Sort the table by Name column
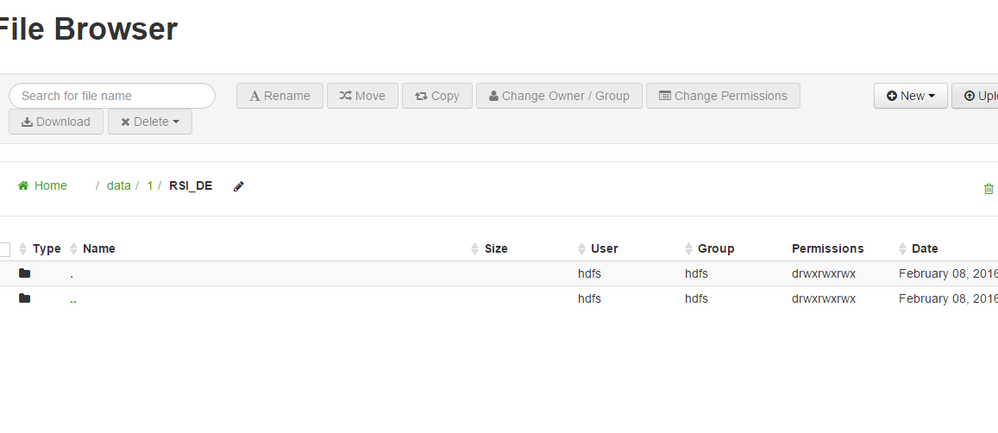This screenshot has height=433, width=998. [x=99, y=249]
